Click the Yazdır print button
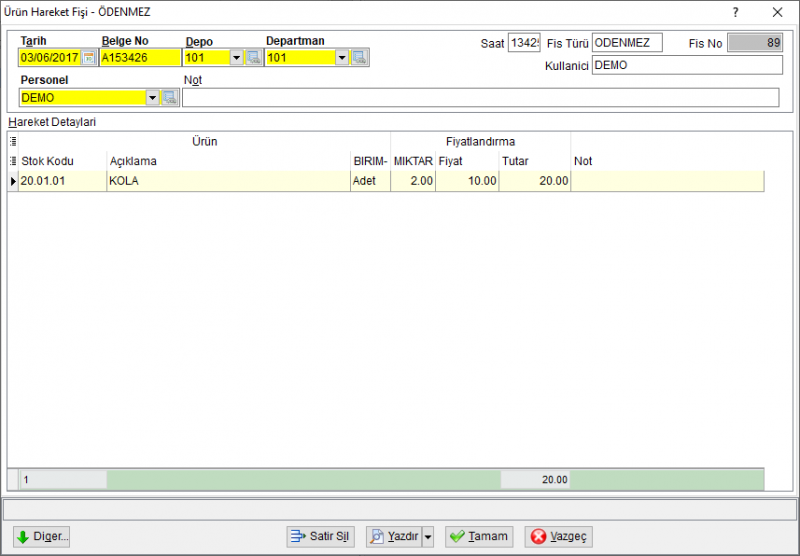Screen dimensions: 800x556 click(x=394, y=537)
